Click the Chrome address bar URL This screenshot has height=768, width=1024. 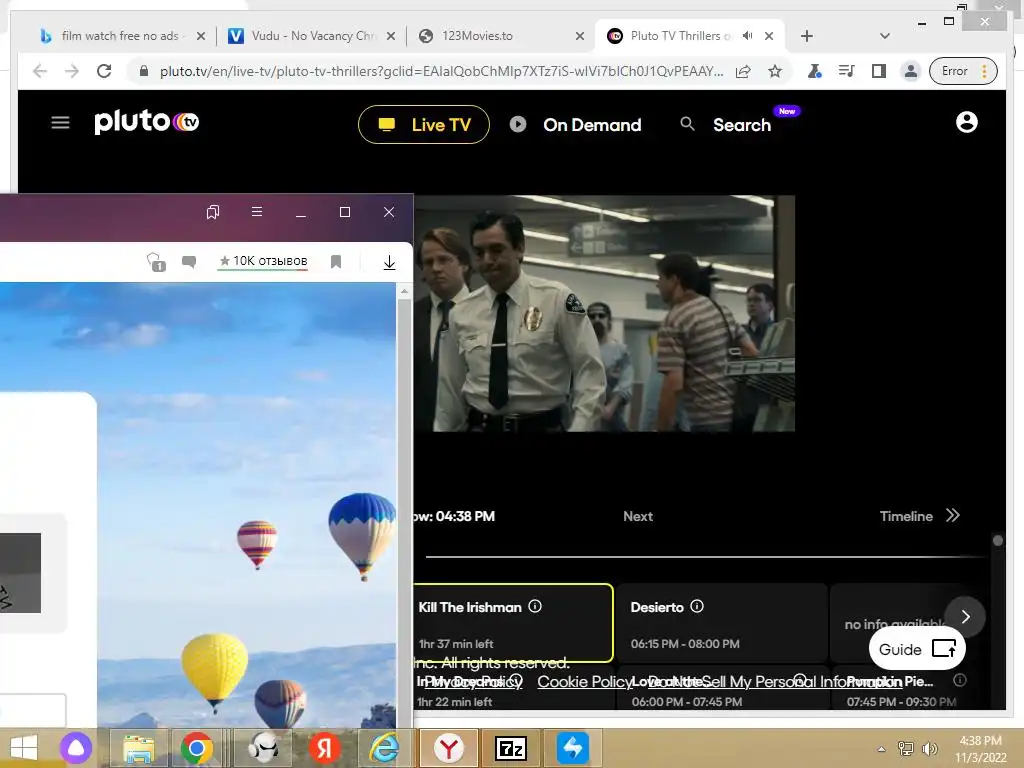441,71
